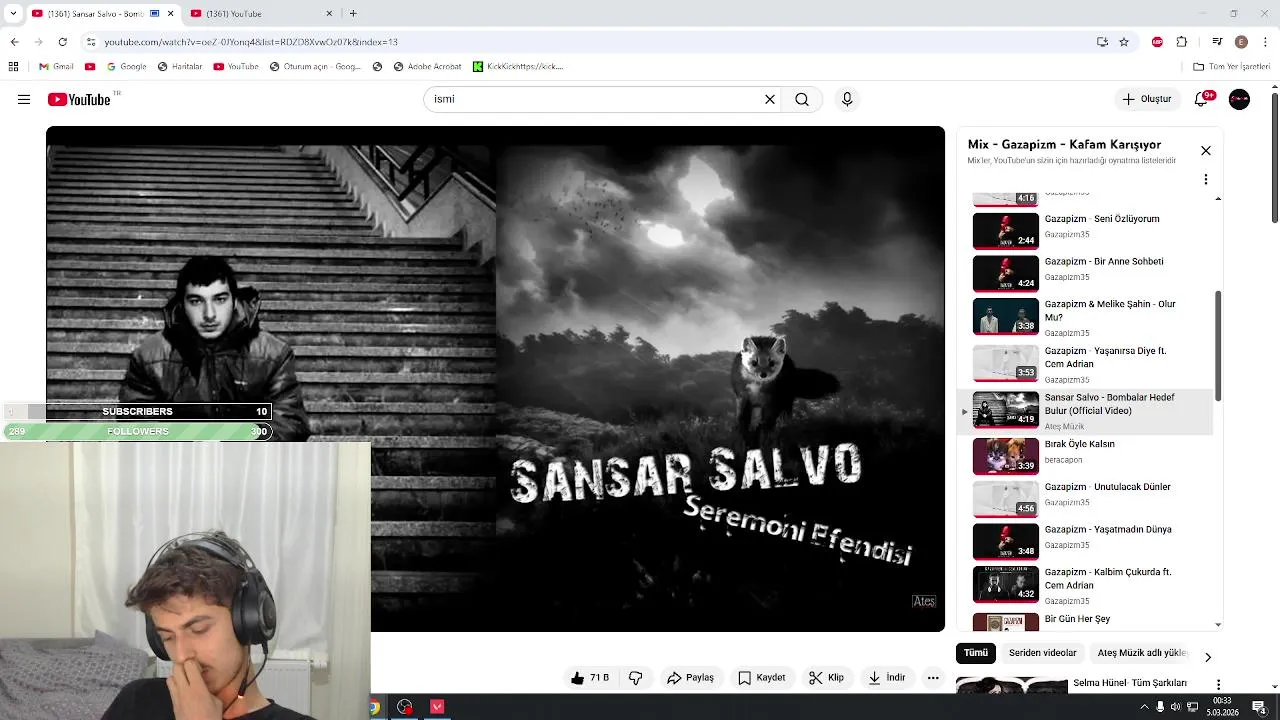Close the Sansar Salvo tab
The height and width of the screenshot is (720, 1280).
coord(171,13)
